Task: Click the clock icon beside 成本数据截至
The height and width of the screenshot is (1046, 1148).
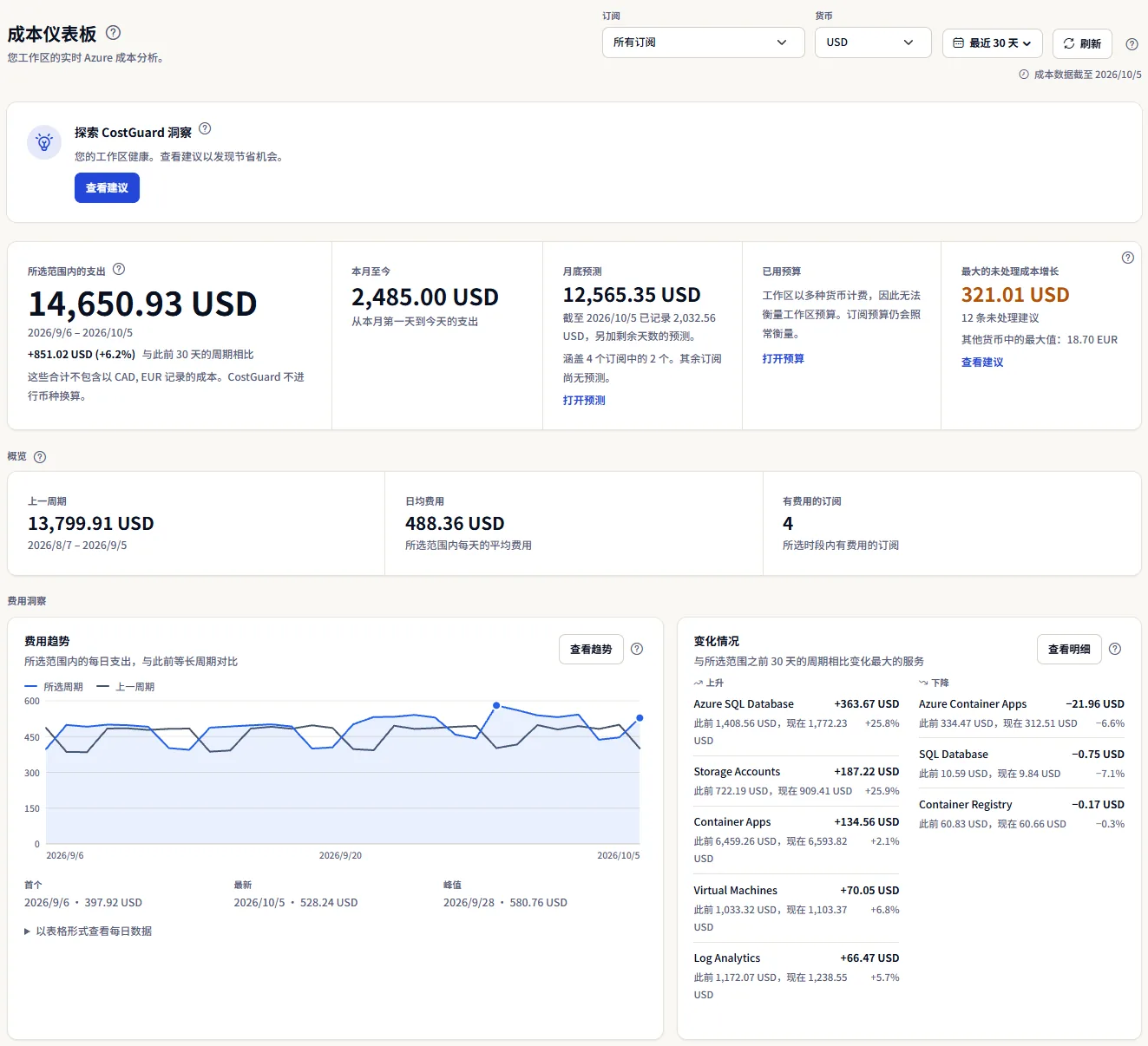Action: pos(1024,75)
